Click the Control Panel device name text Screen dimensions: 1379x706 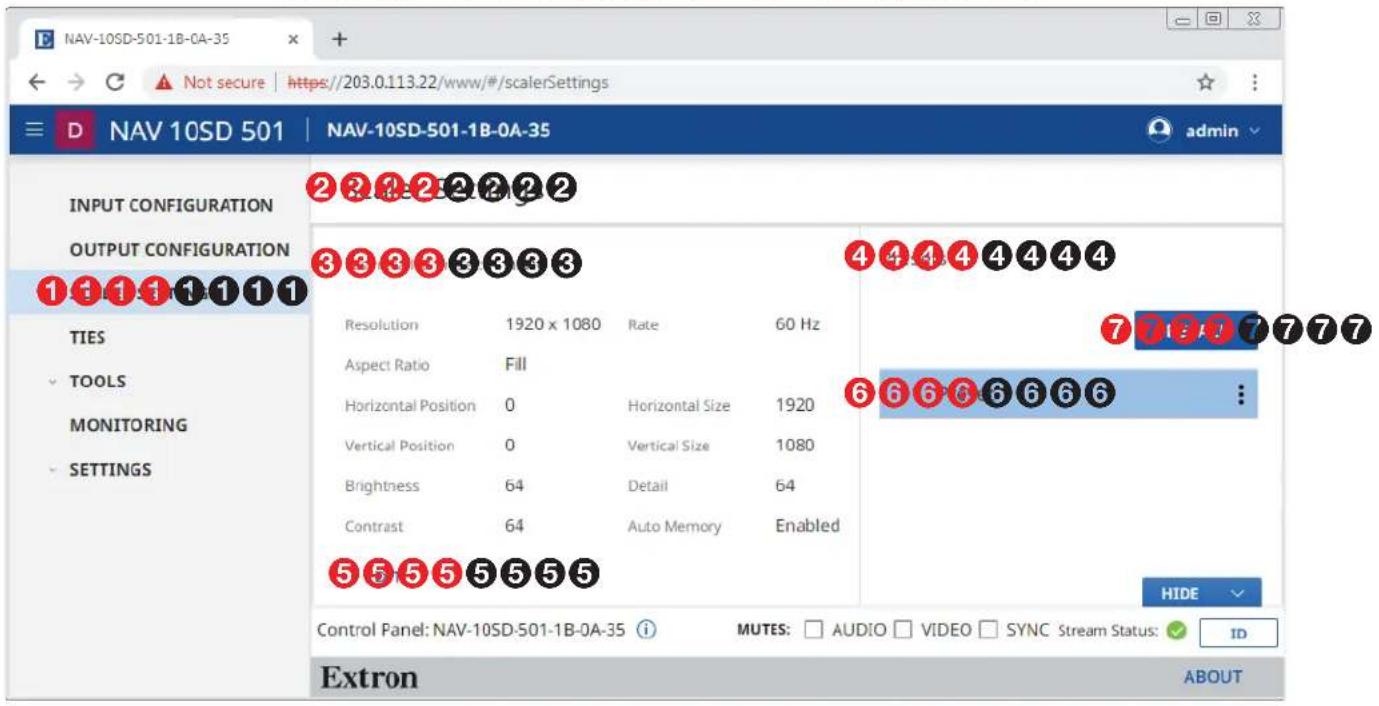pyautogui.click(x=529, y=631)
